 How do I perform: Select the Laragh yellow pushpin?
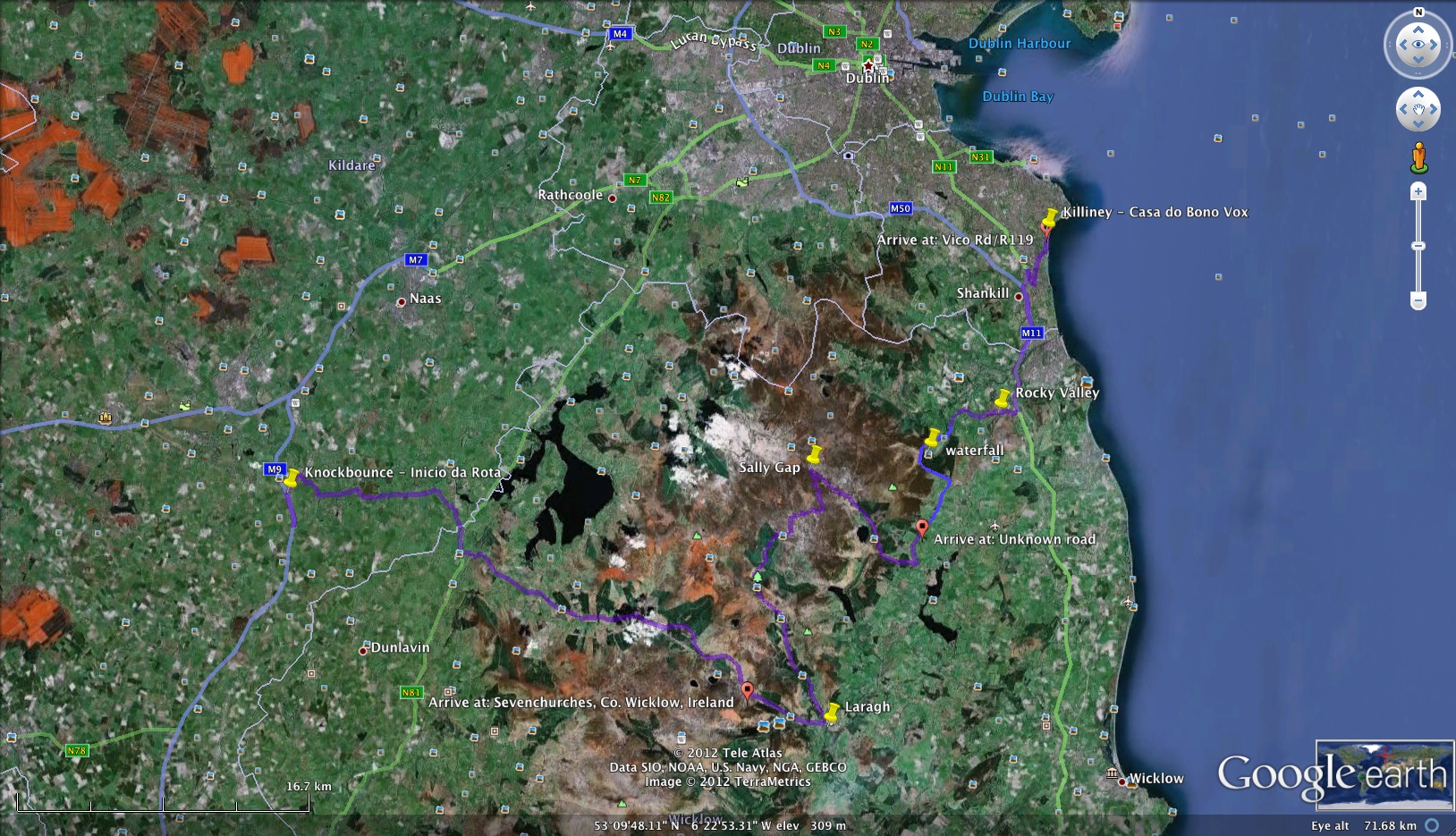[x=833, y=713]
